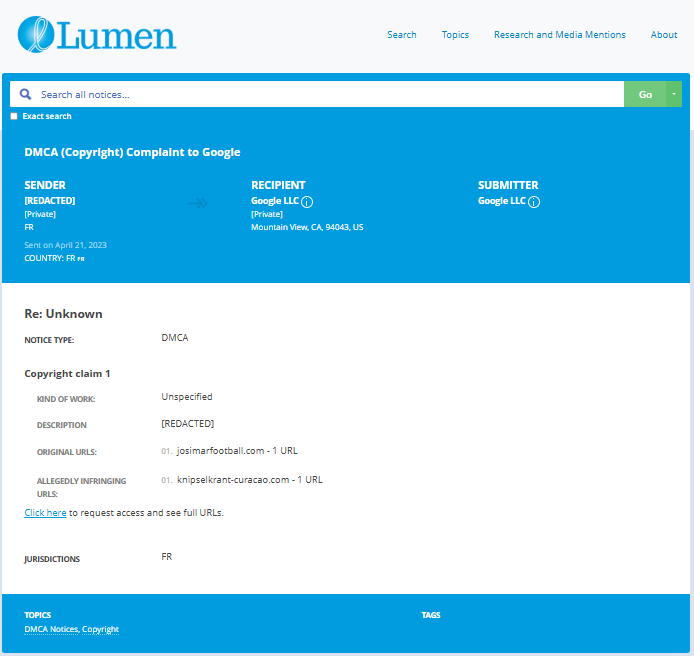Open info icon beside submitter Google LLC

(x=534, y=202)
